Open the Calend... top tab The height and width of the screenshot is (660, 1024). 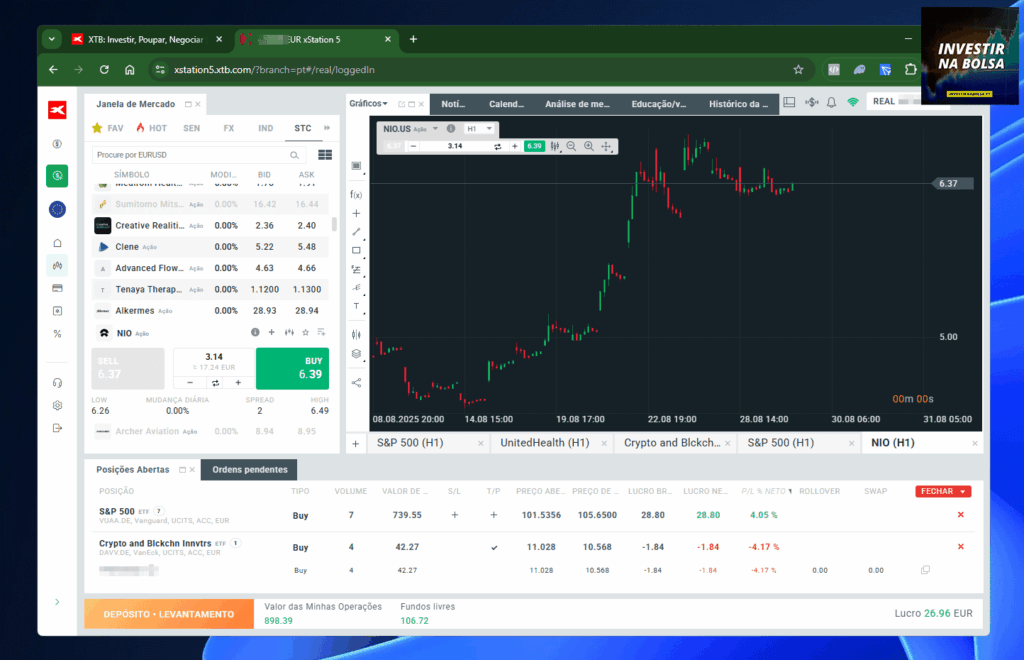tap(506, 104)
